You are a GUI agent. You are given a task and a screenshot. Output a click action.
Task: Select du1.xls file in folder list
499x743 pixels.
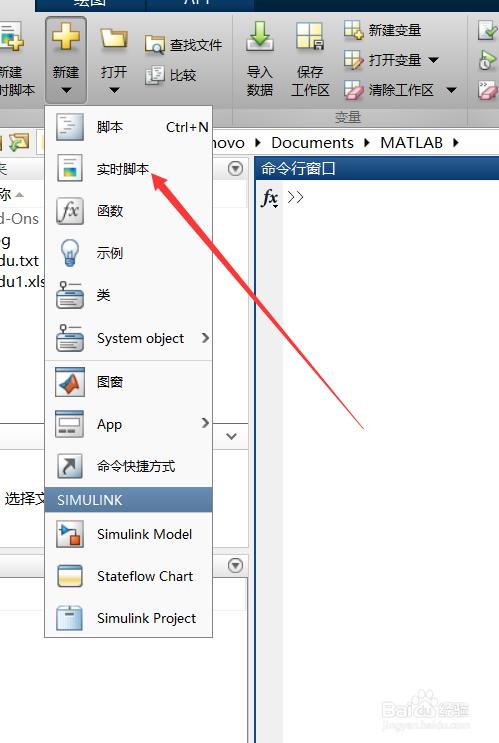coord(22,281)
